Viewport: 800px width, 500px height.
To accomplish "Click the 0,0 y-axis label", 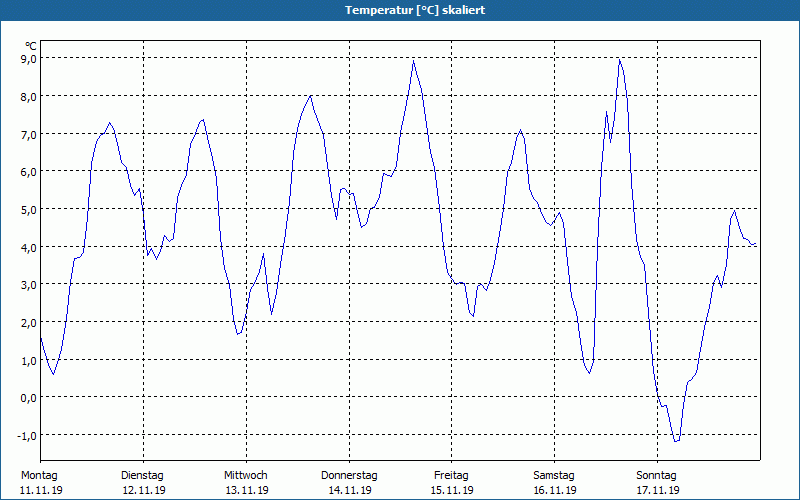I will tap(29, 397).
